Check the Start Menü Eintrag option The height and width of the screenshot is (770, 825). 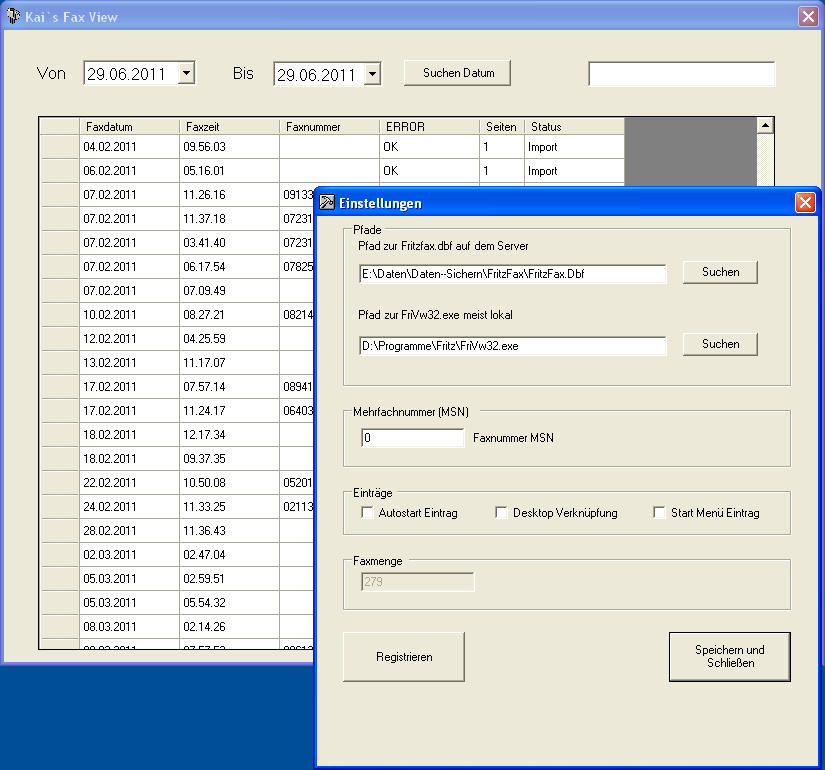coord(659,513)
